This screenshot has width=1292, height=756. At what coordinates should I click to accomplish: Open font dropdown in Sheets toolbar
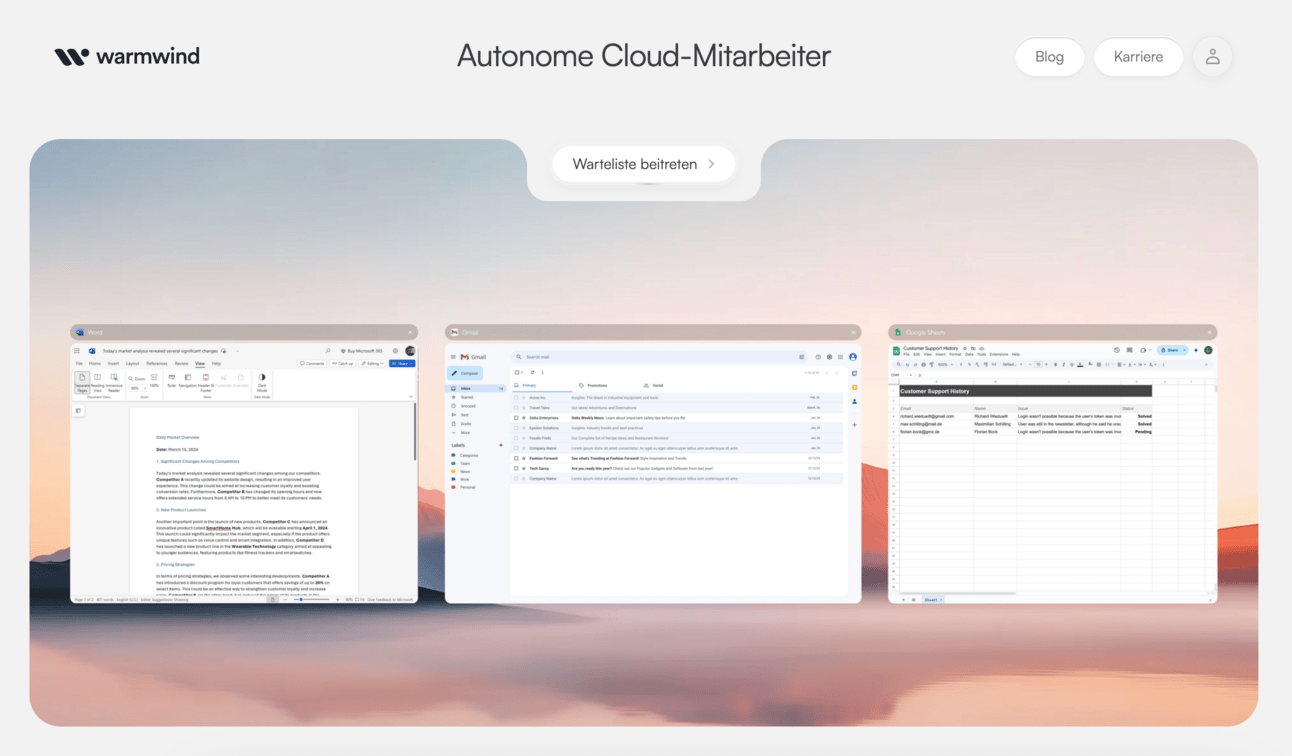[x=1011, y=364]
